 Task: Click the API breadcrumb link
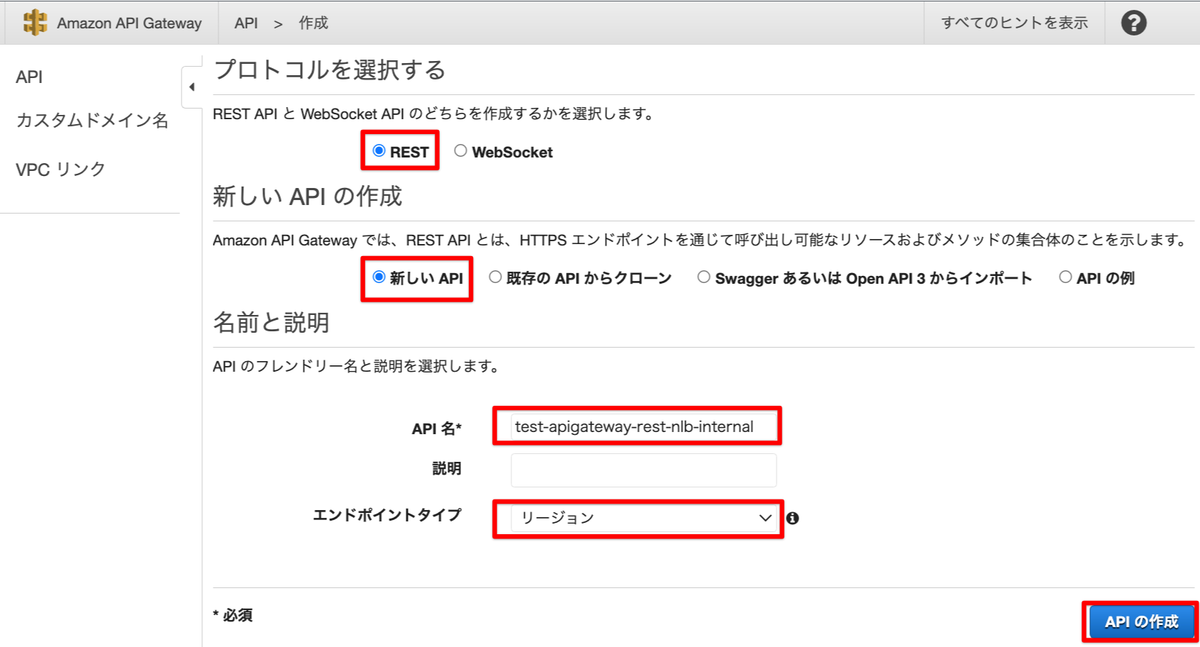click(x=246, y=22)
